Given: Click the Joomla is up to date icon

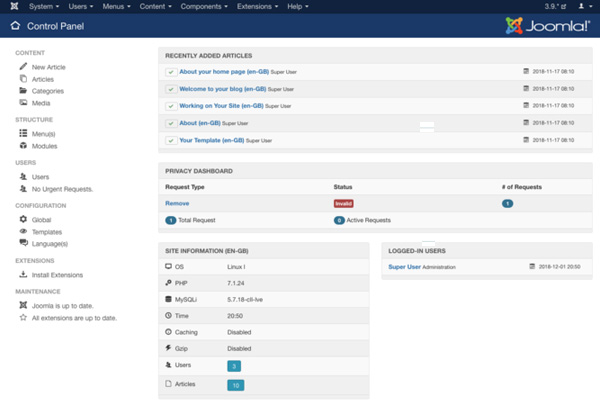Looking at the screenshot, I should click(23, 305).
